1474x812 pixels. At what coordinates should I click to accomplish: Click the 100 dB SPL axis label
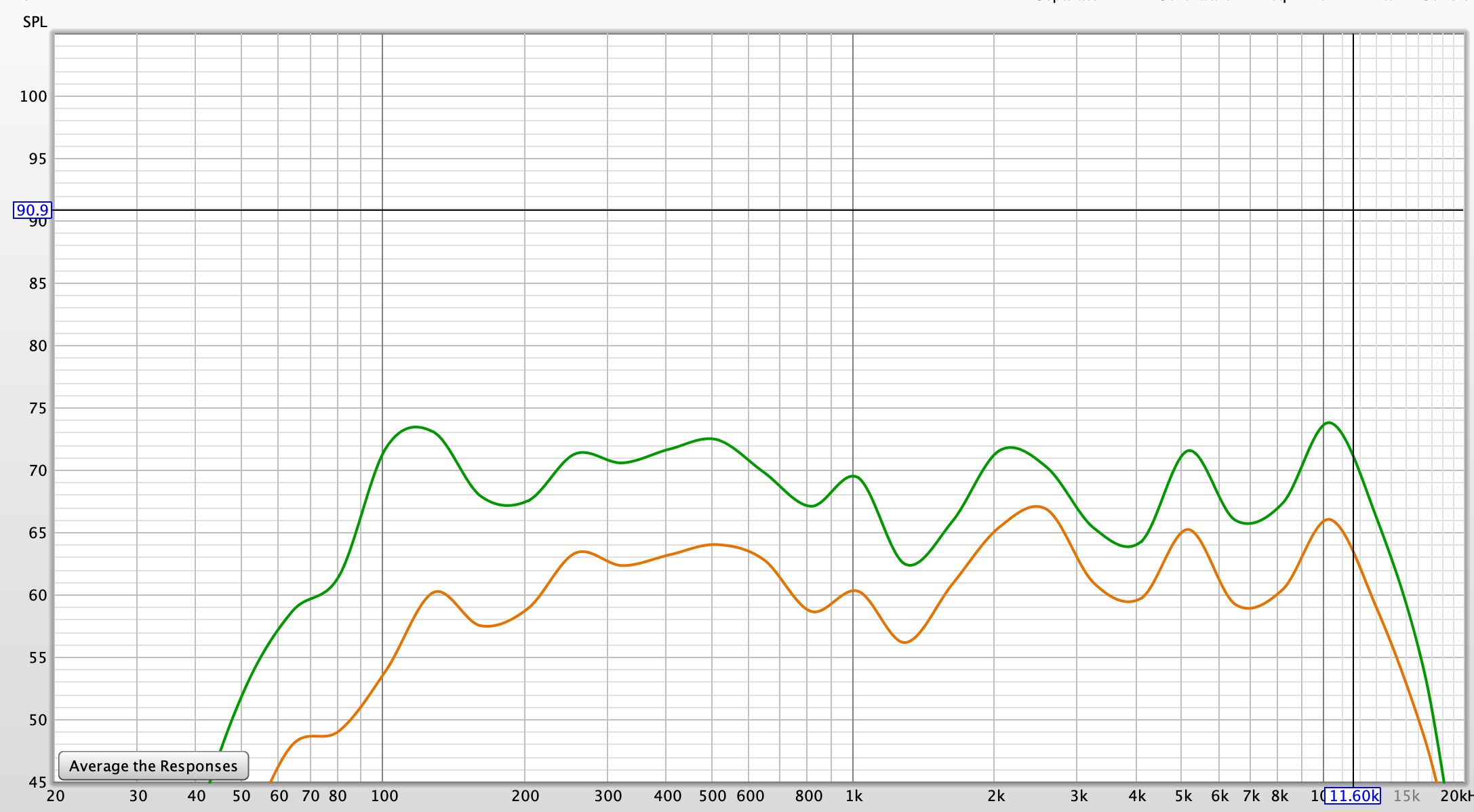coord(33,96)
